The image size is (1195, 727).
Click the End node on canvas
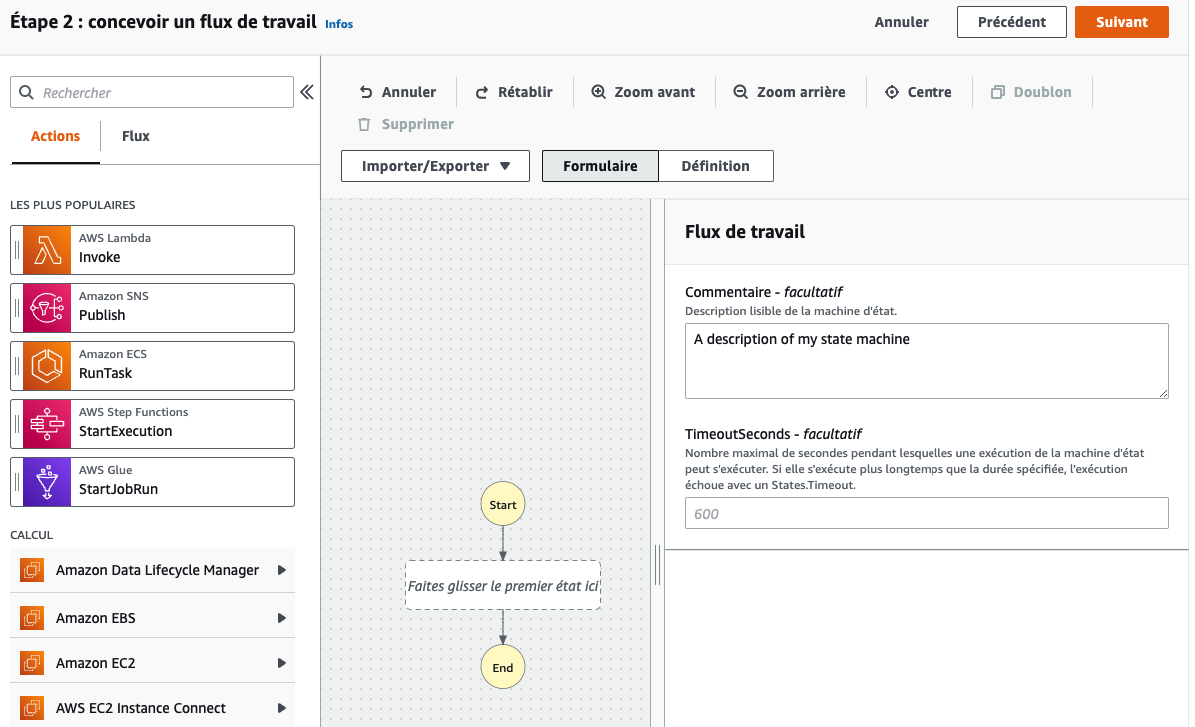point(503,668)
